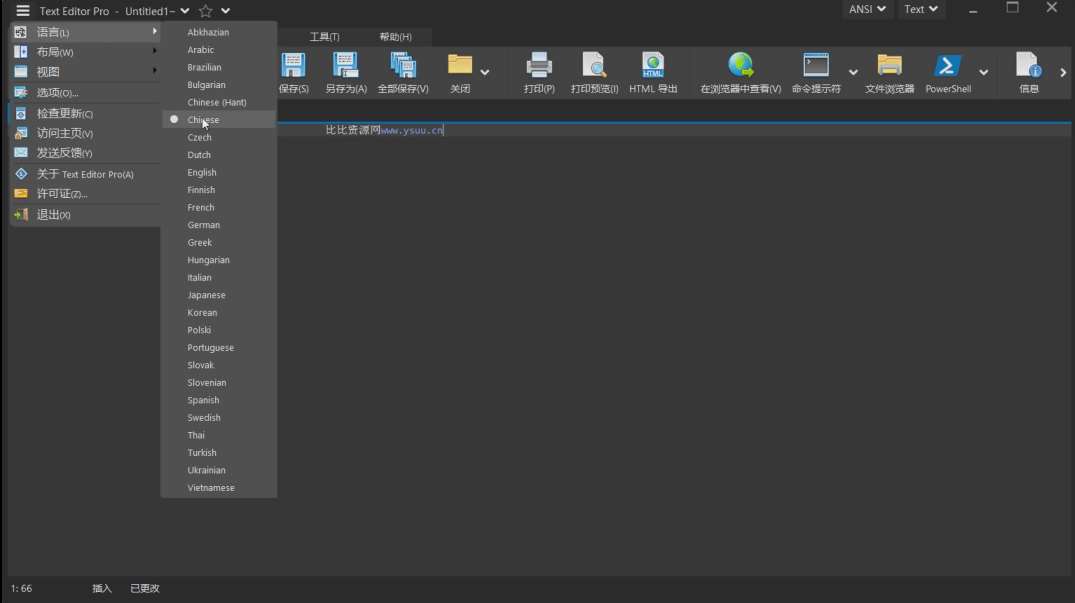Viewport: 1075px width, 603px height.
Task: Open the Help (帮助) tab
Action: [x=395, y=37]
